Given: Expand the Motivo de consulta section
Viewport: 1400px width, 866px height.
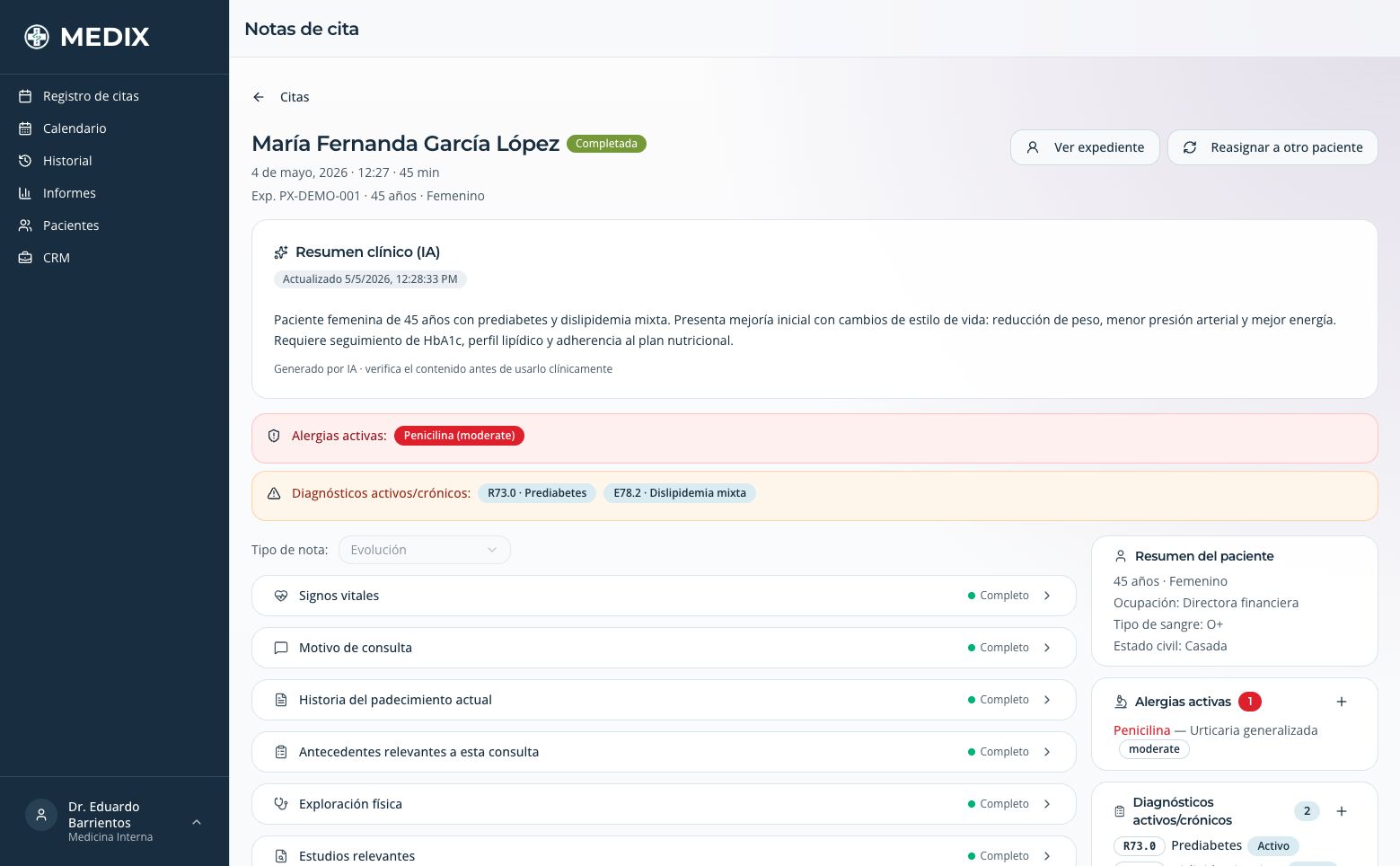Looking at the screenshot, I should coord(664,648).
